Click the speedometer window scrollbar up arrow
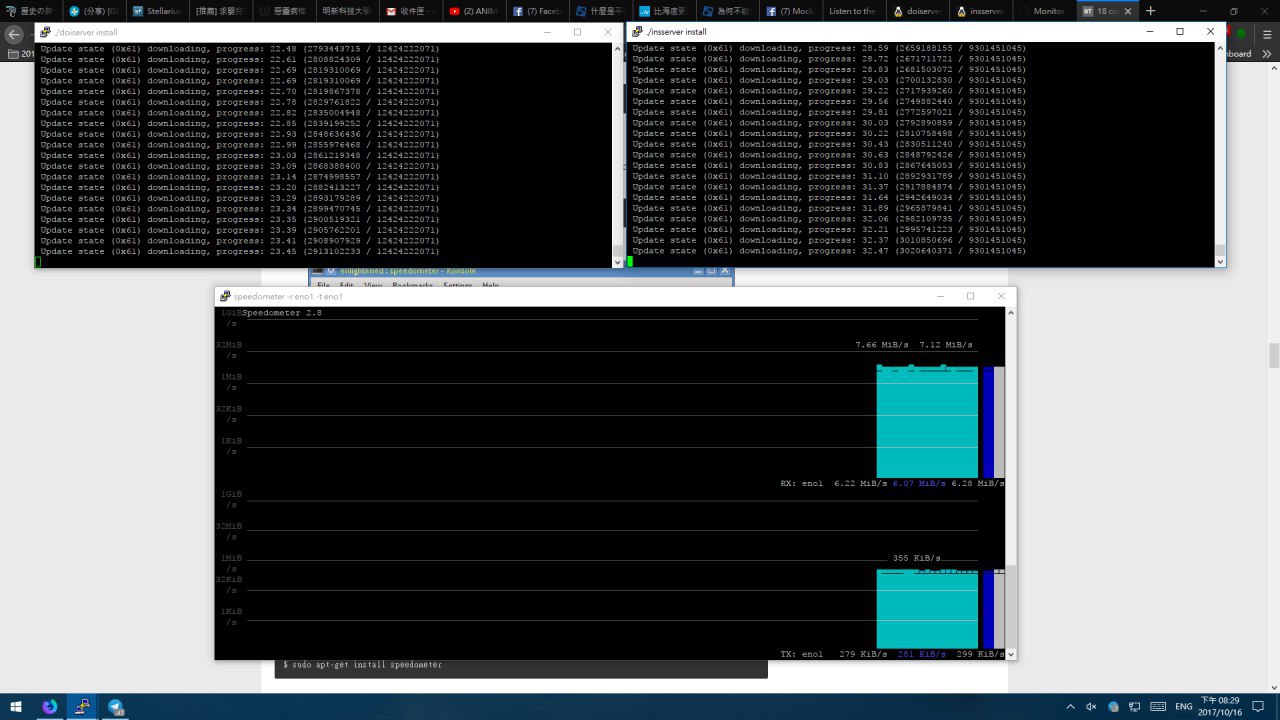This screenshot has height=720, width=1280. click(x=1011, y=313)
